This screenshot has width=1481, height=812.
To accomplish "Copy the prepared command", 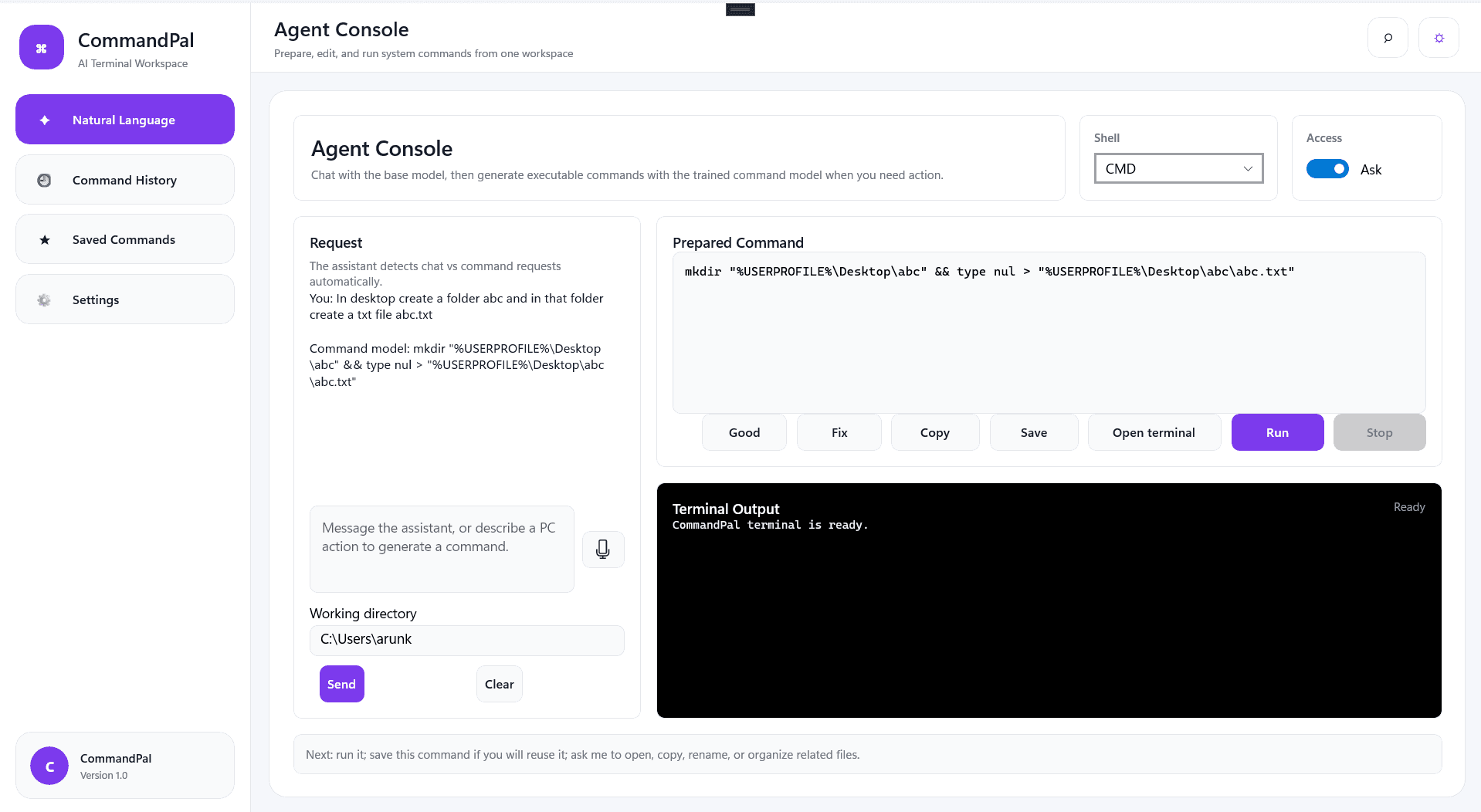I will click(x=935, y=432).
